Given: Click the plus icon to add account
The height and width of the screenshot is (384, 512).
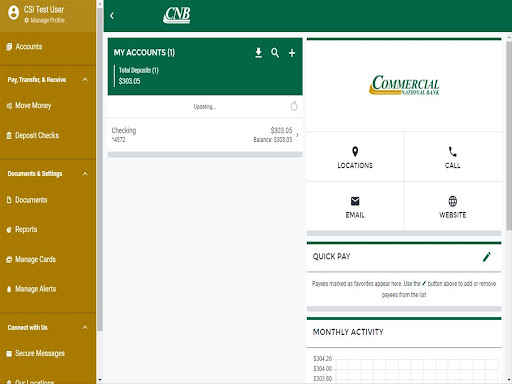Looking at the screenshot, I should pyautogui.click(x=292, y=53).
